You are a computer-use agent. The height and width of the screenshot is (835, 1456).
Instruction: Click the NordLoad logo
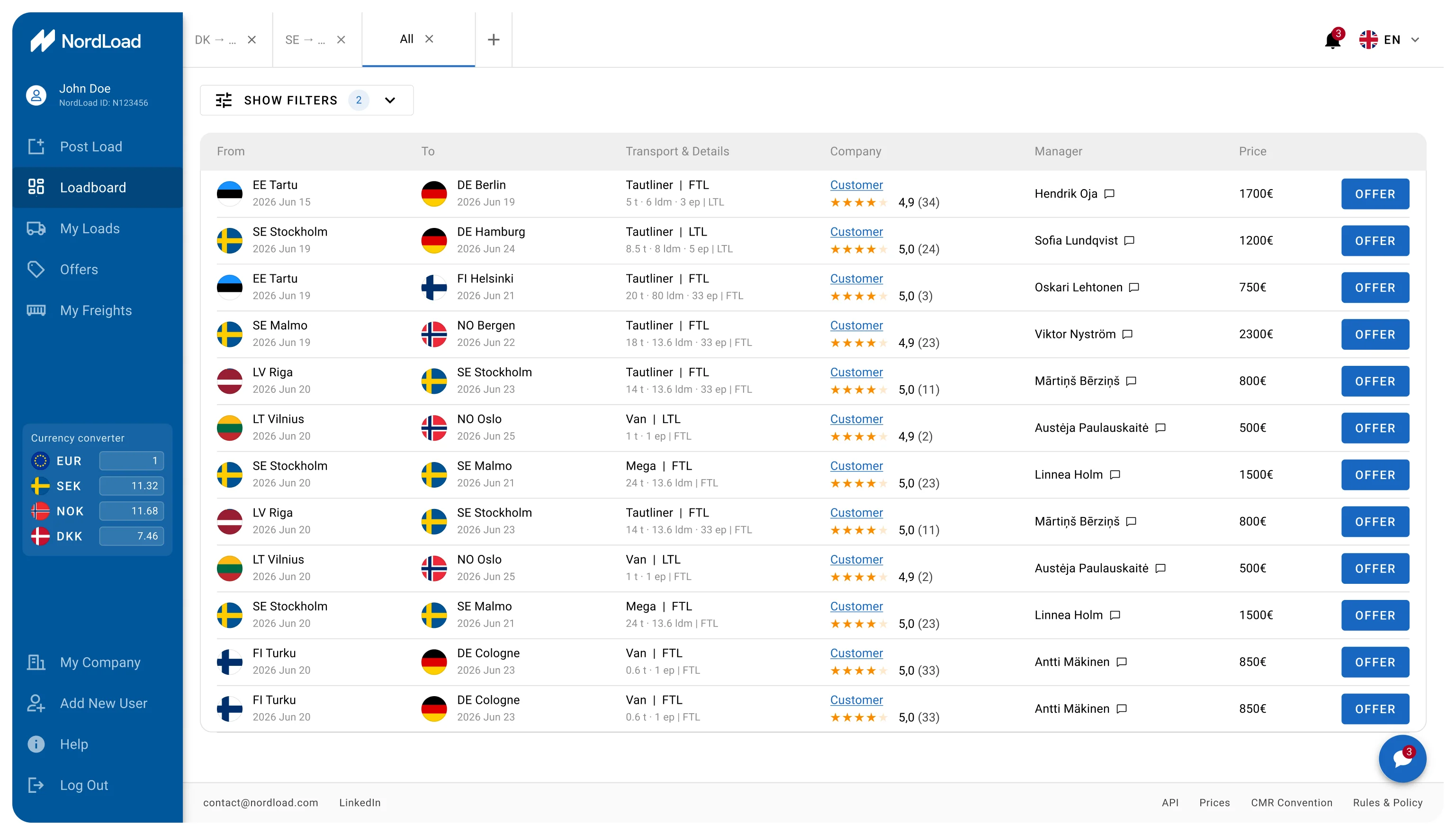click(85, 41)
